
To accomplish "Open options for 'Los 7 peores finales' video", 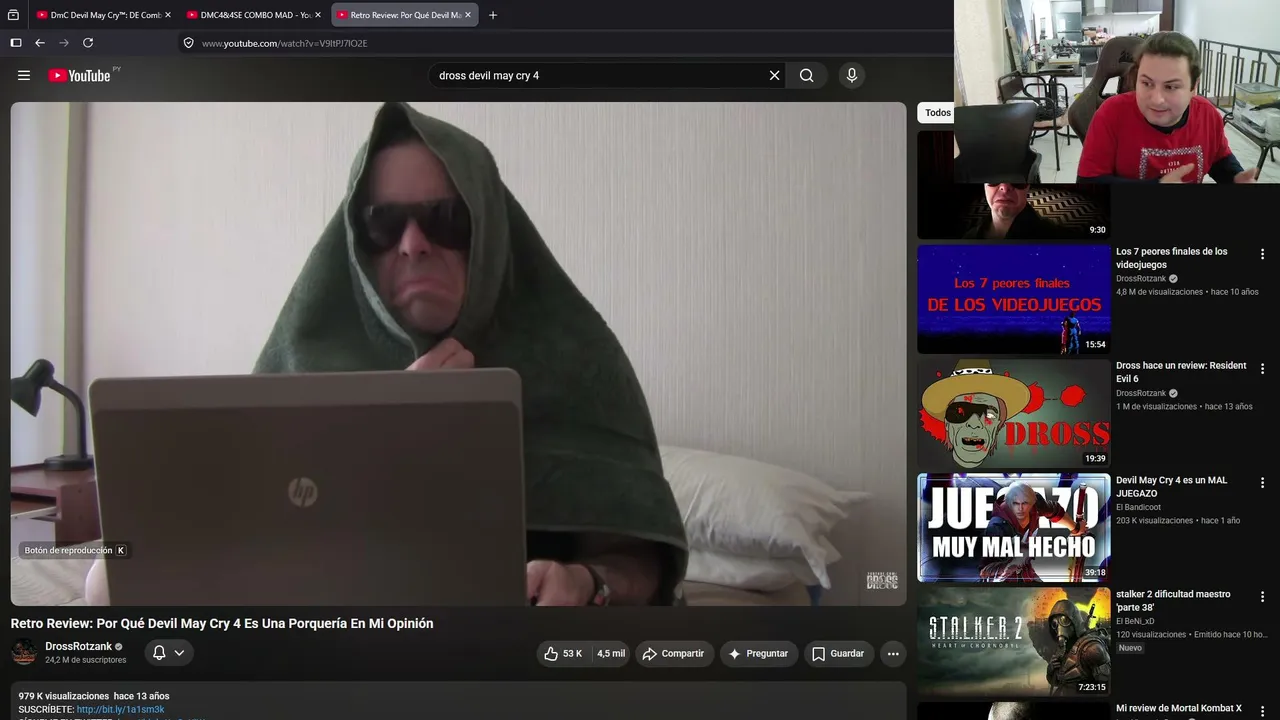I will tap(1262, 254).
